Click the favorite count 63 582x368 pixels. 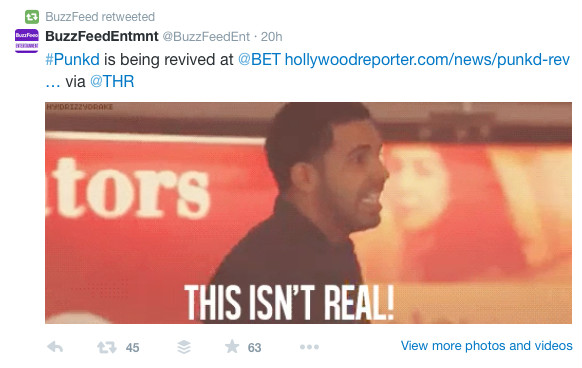coord(255,348)
